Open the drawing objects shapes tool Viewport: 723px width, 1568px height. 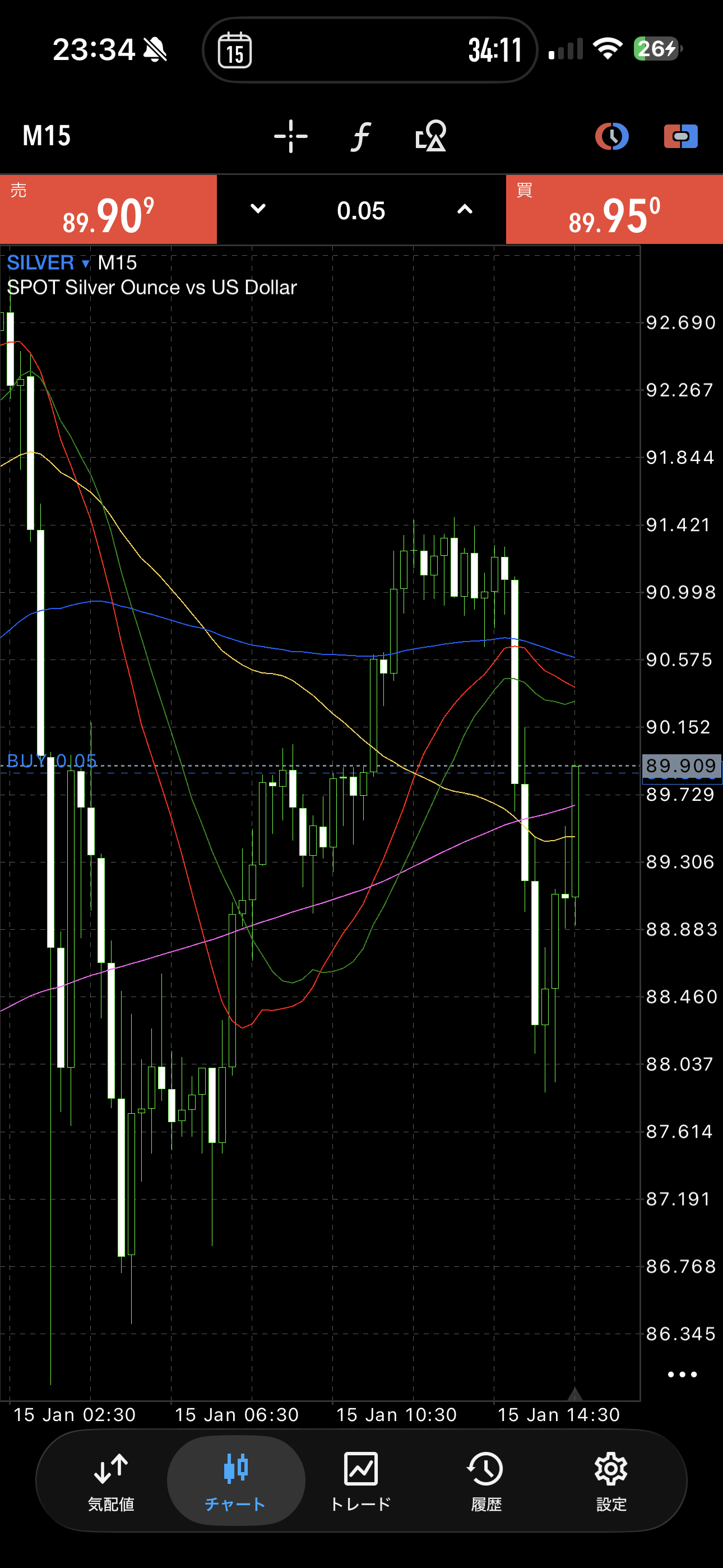click(x=431, y=136)
